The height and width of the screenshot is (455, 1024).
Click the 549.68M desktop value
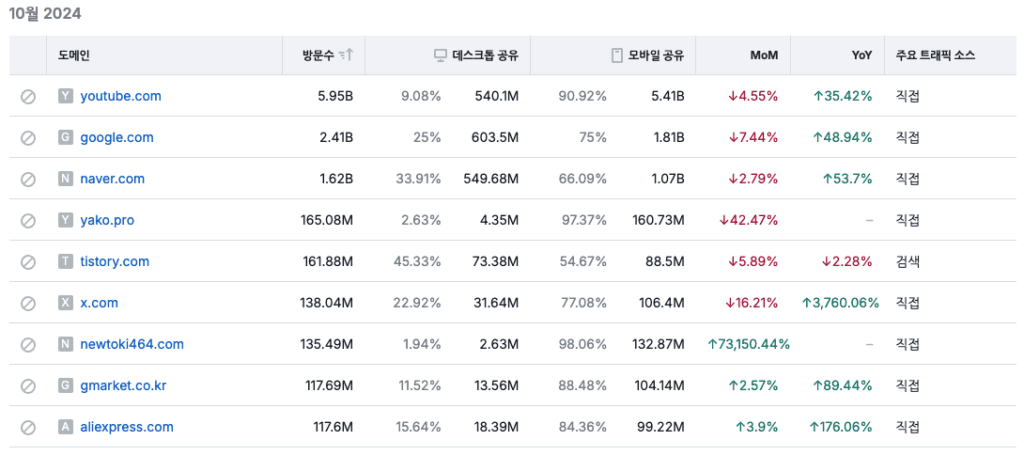pos(491,179)
